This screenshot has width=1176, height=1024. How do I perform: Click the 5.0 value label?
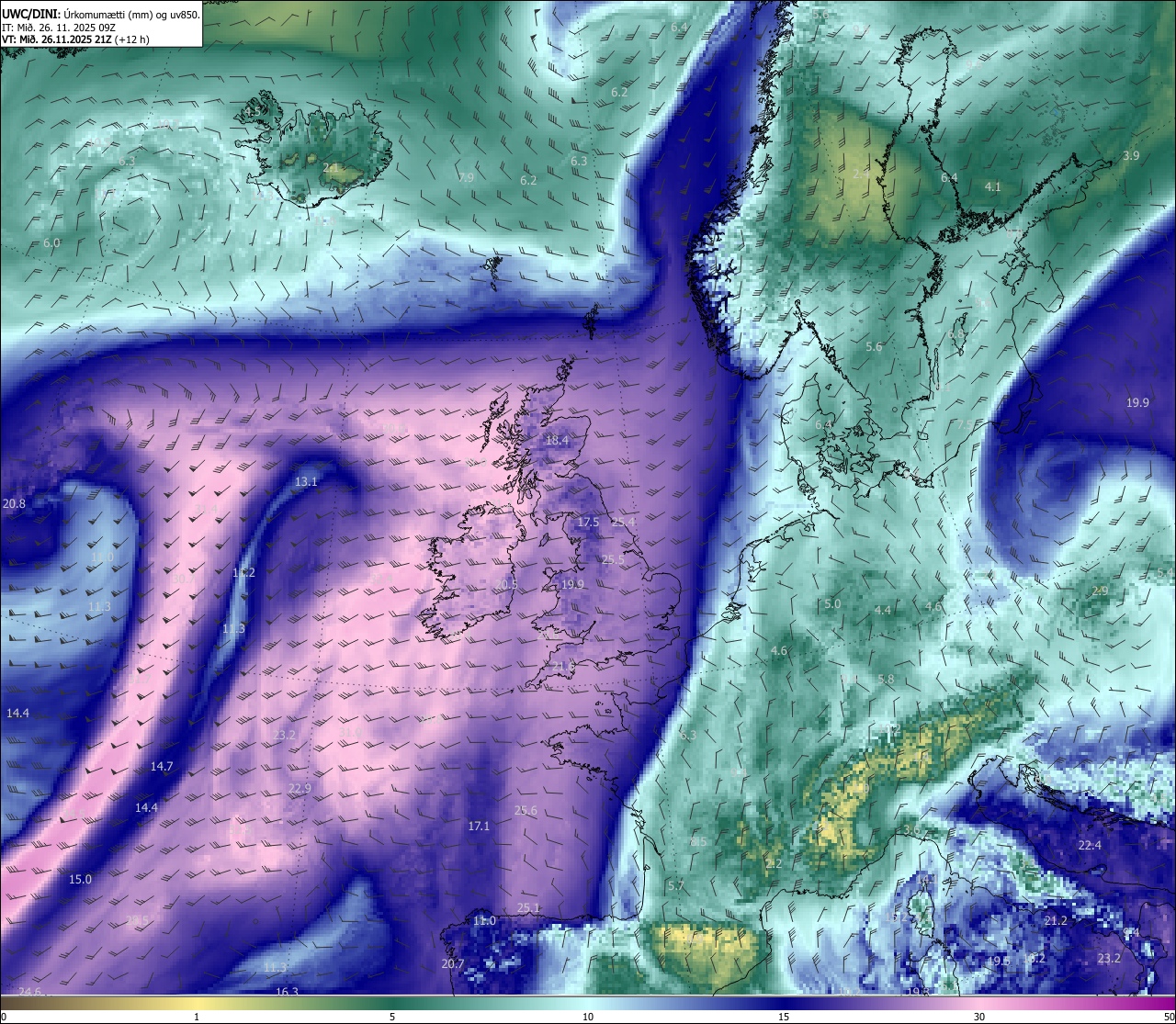832,604
